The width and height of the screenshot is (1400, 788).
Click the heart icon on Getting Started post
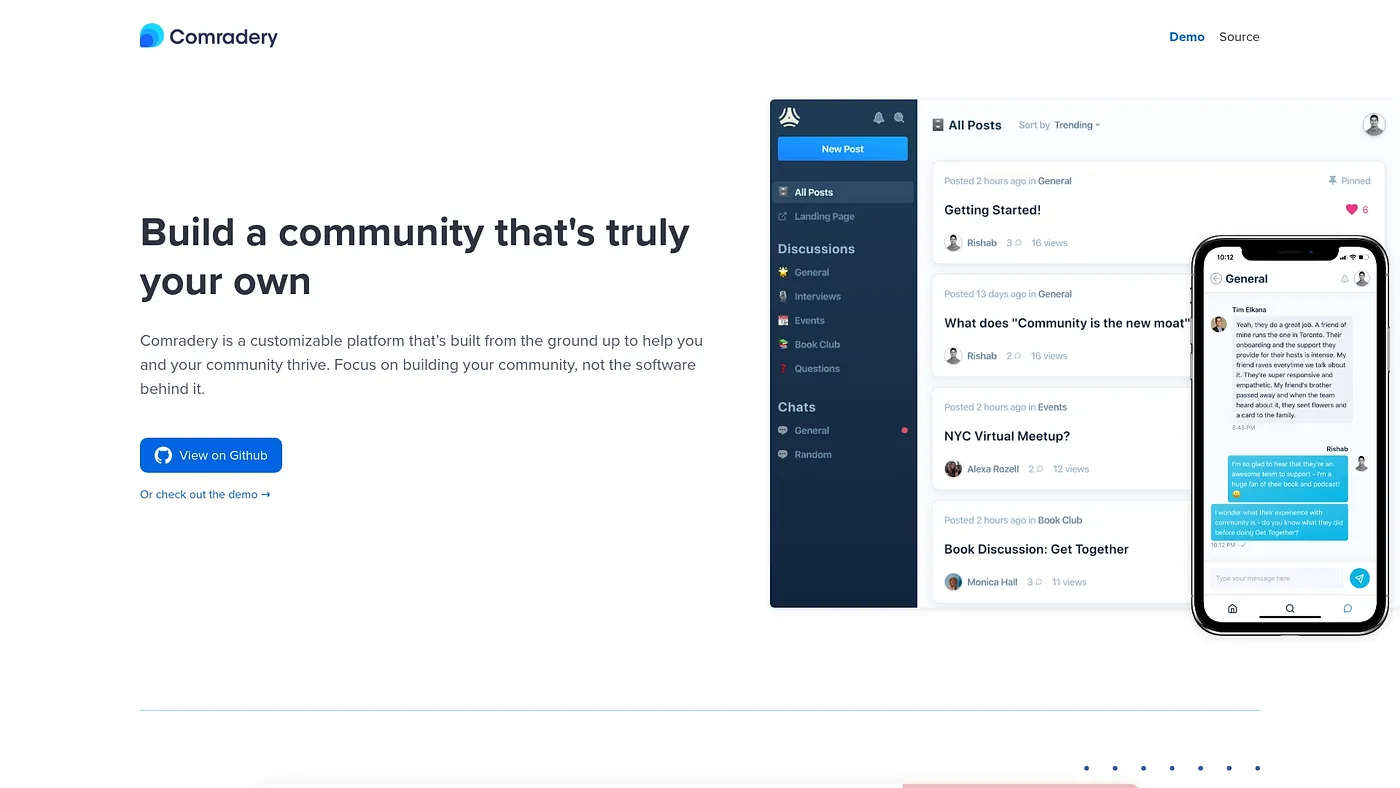[x=1352, y=210]
